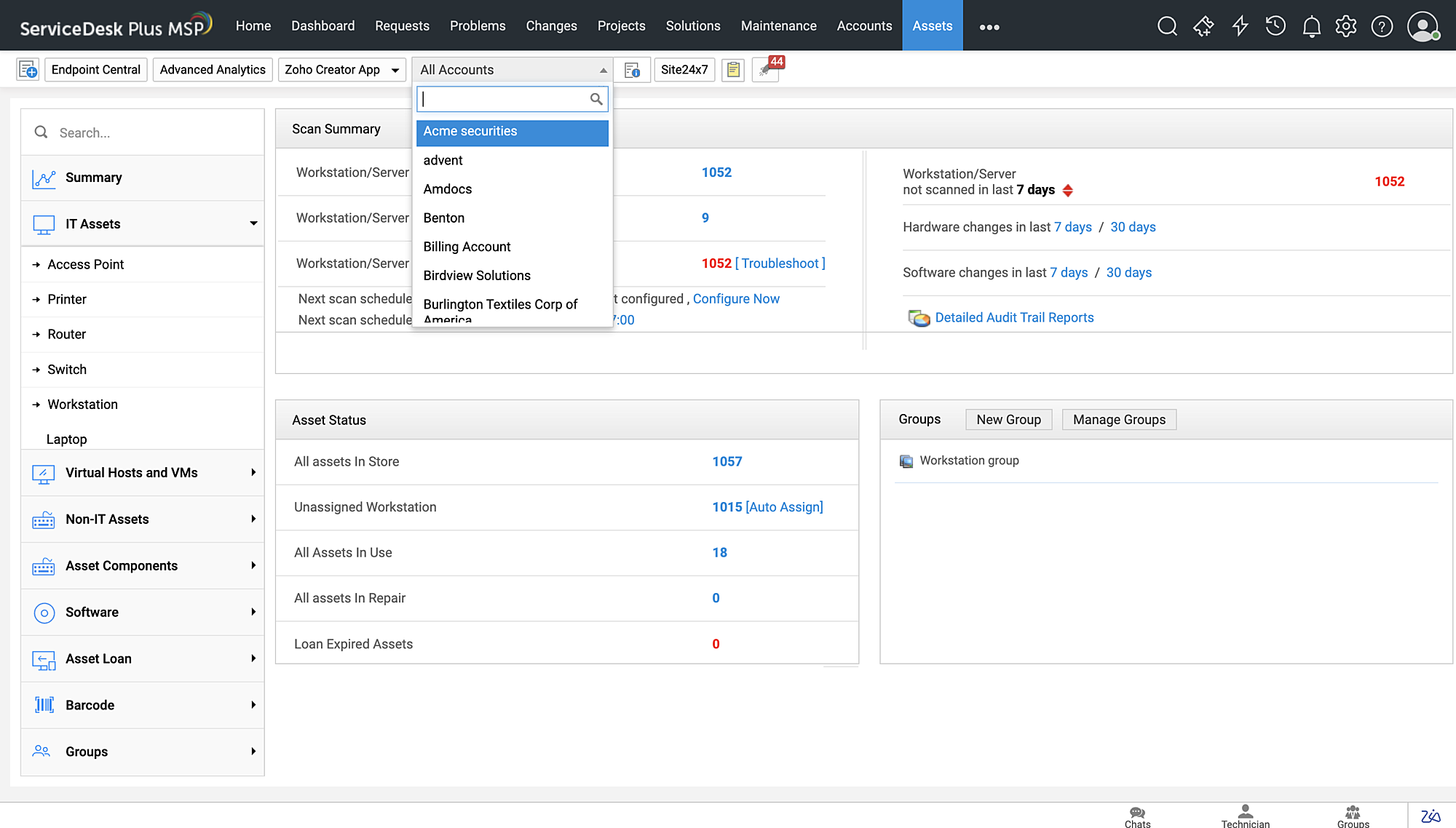Expand Virtual Hosts and VMs section
1456x828 pixels.
click(x=253, y=473)
